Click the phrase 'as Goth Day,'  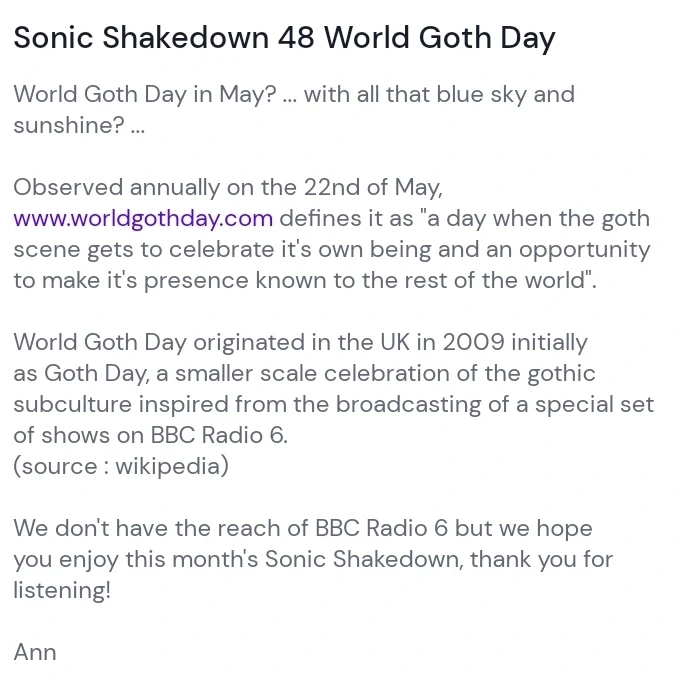[x=81, y=374]
